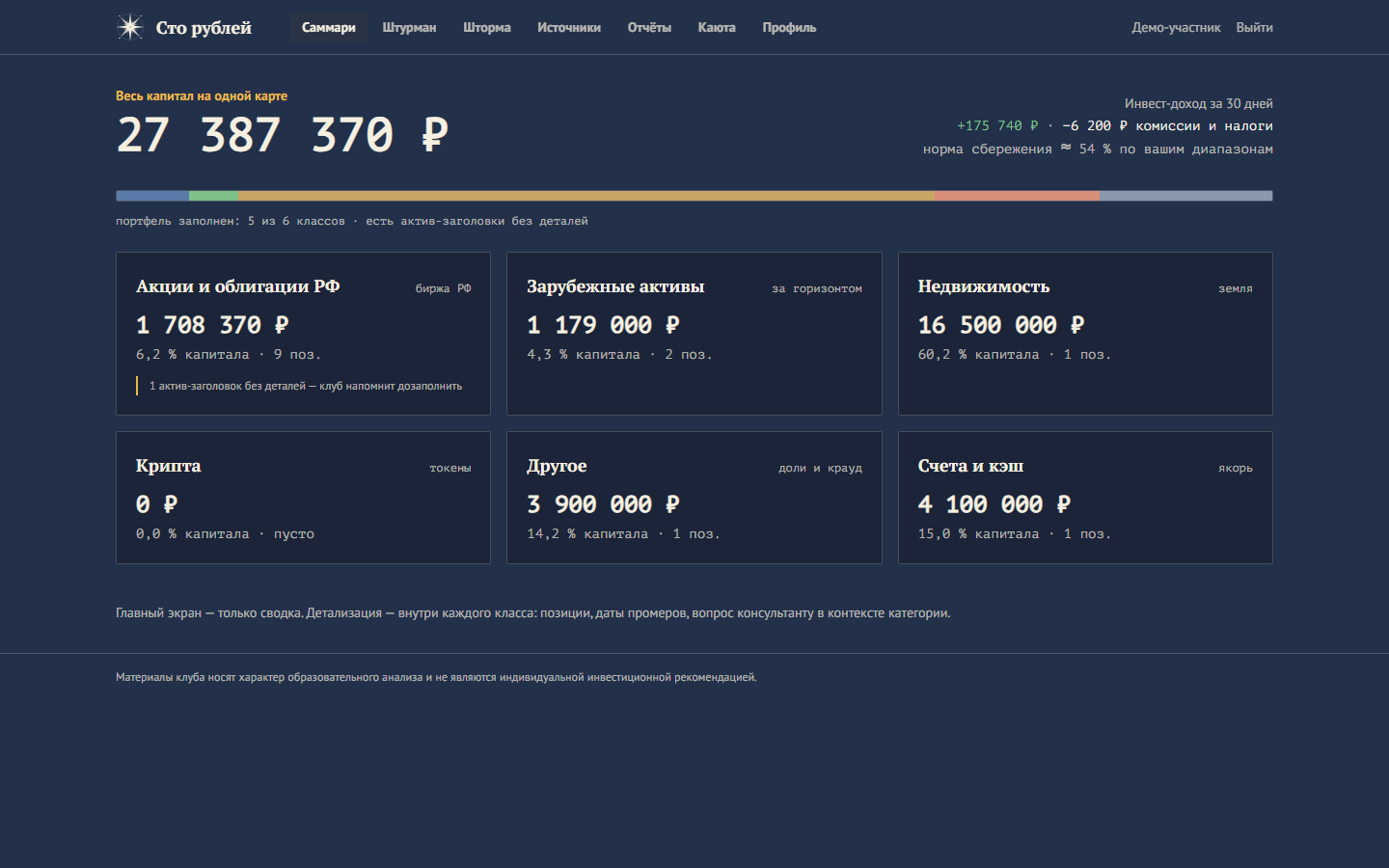Click the 3 900 000 ₽ amount

coord(603,504)
